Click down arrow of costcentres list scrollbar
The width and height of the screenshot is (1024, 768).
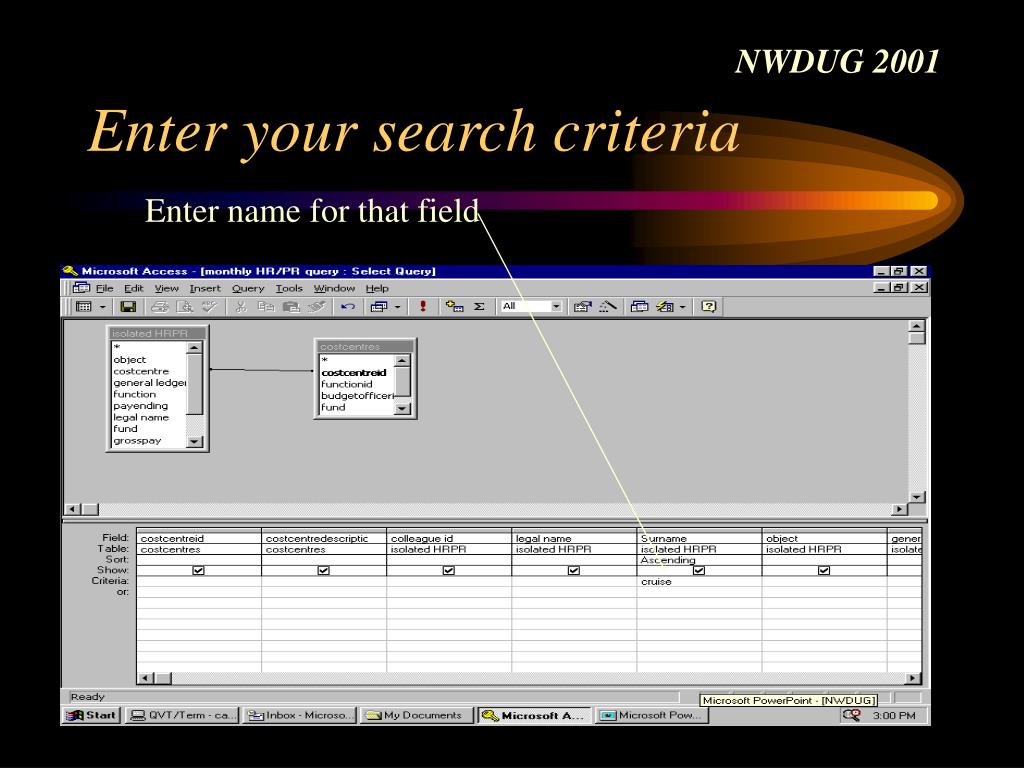tap(402, 408)
